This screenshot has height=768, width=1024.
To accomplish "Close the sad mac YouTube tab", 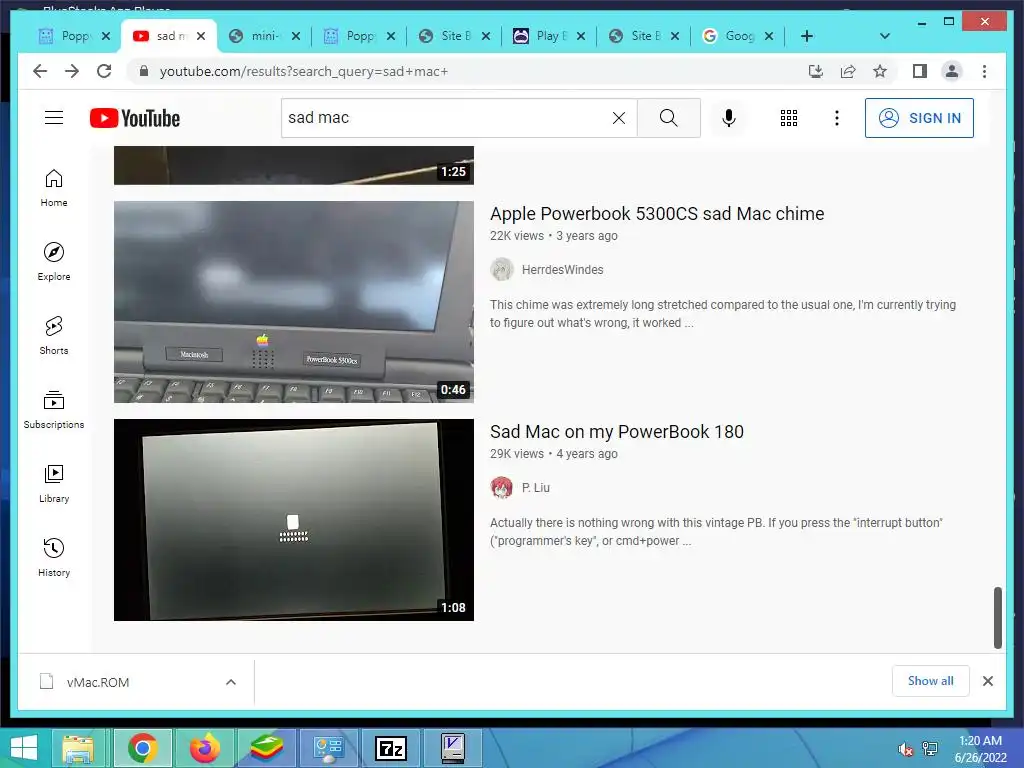I will pyautogui.click(x=201, y=36).
